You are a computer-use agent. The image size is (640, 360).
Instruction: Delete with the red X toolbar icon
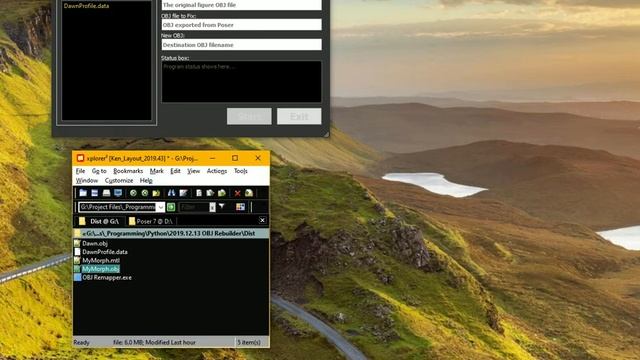[x=237, y=193]
